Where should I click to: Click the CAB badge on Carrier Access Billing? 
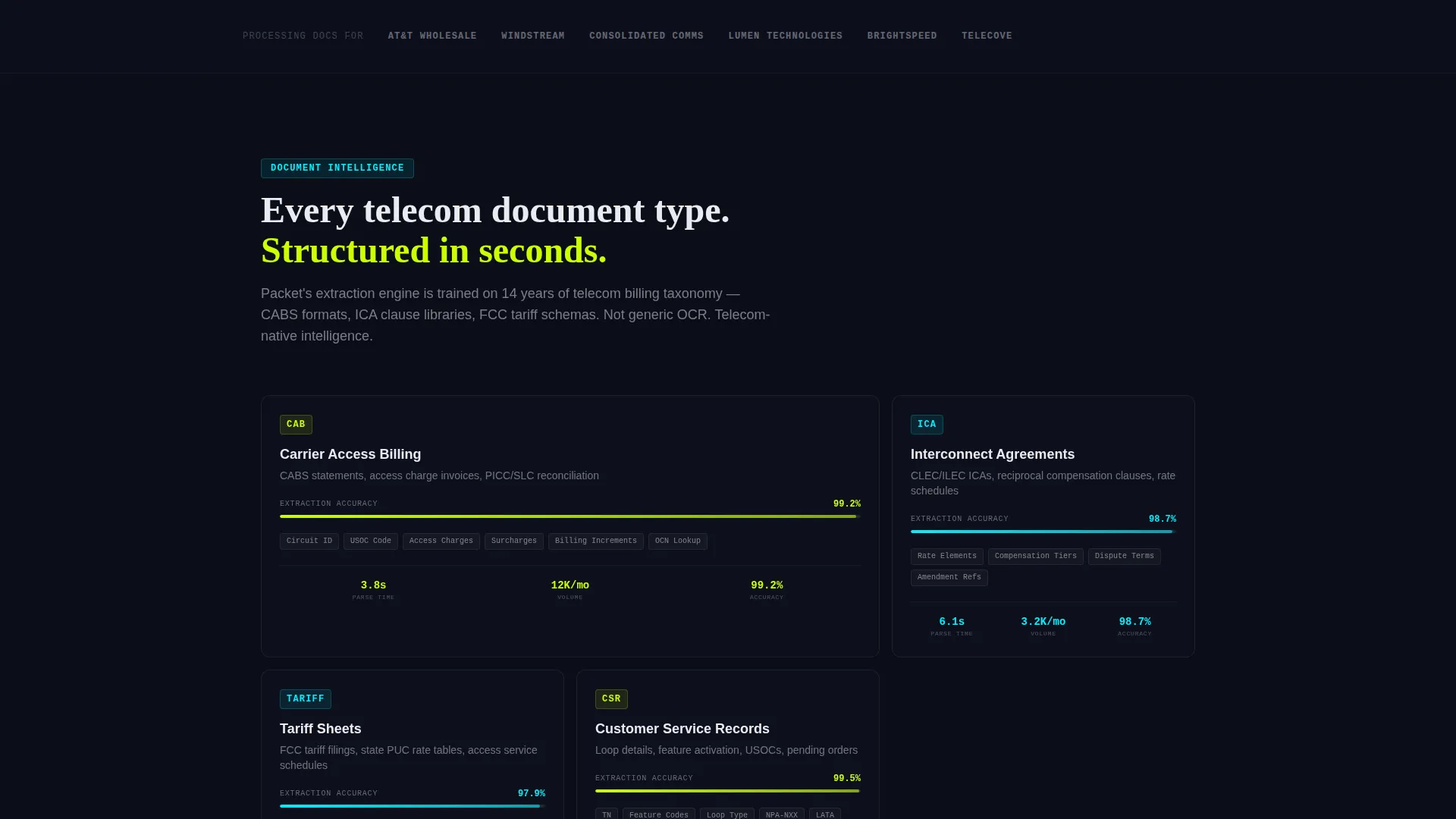click(296, 425)
